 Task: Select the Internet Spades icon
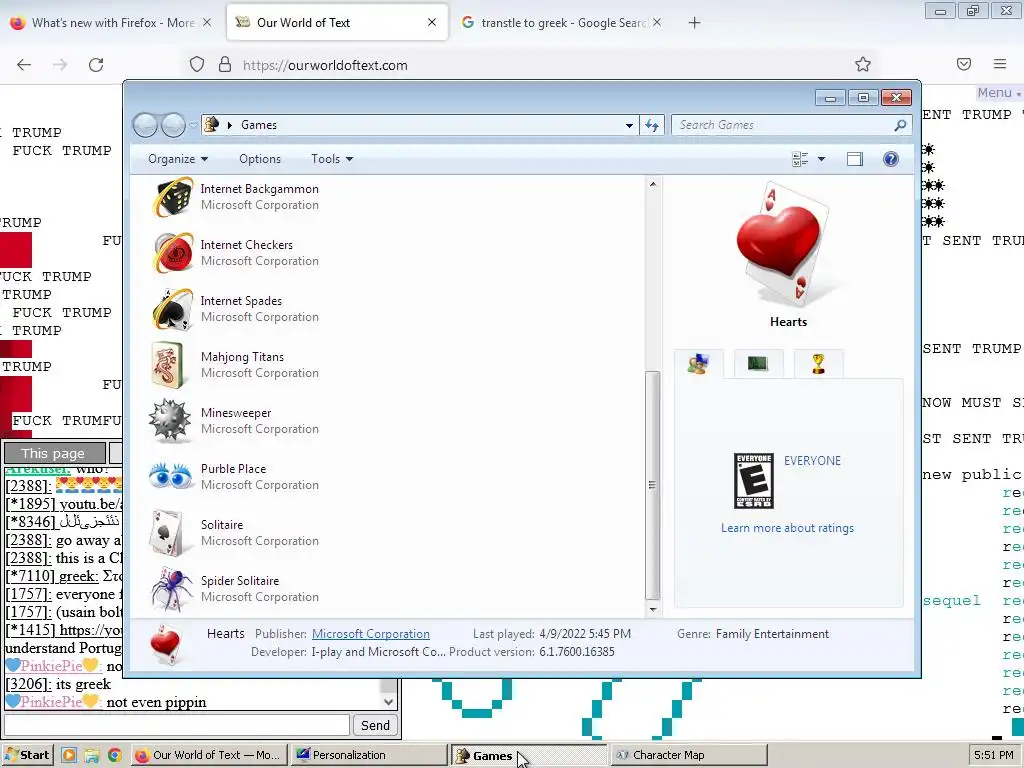pyautogui.click(x=172, y=309)
